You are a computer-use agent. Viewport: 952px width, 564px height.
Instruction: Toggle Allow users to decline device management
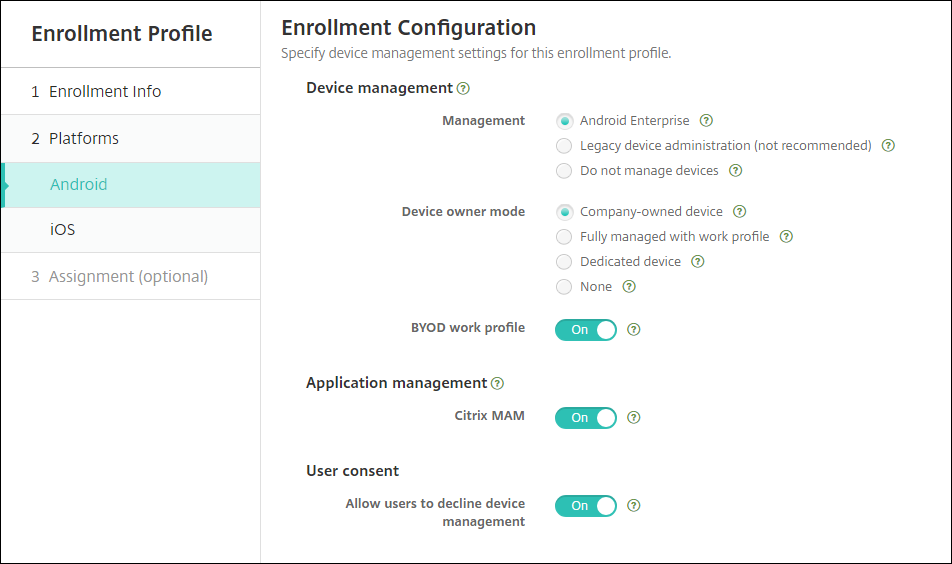[586, 506]
